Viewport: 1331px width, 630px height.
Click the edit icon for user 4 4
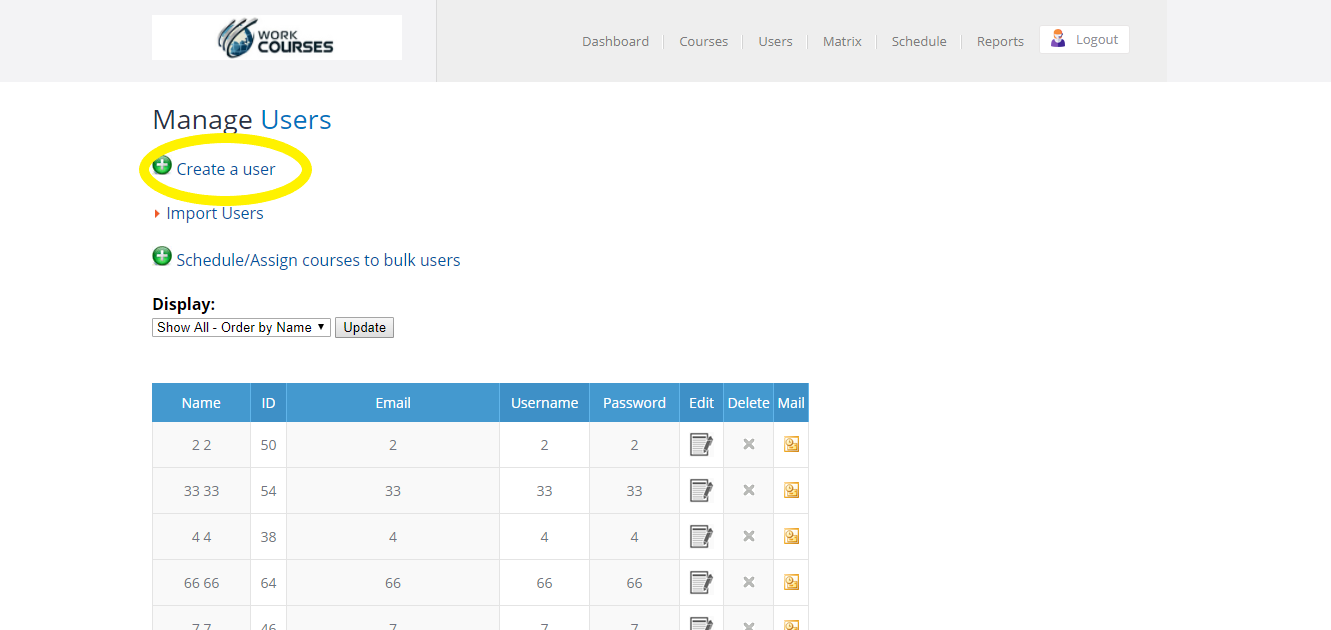(x=701, y=537)
